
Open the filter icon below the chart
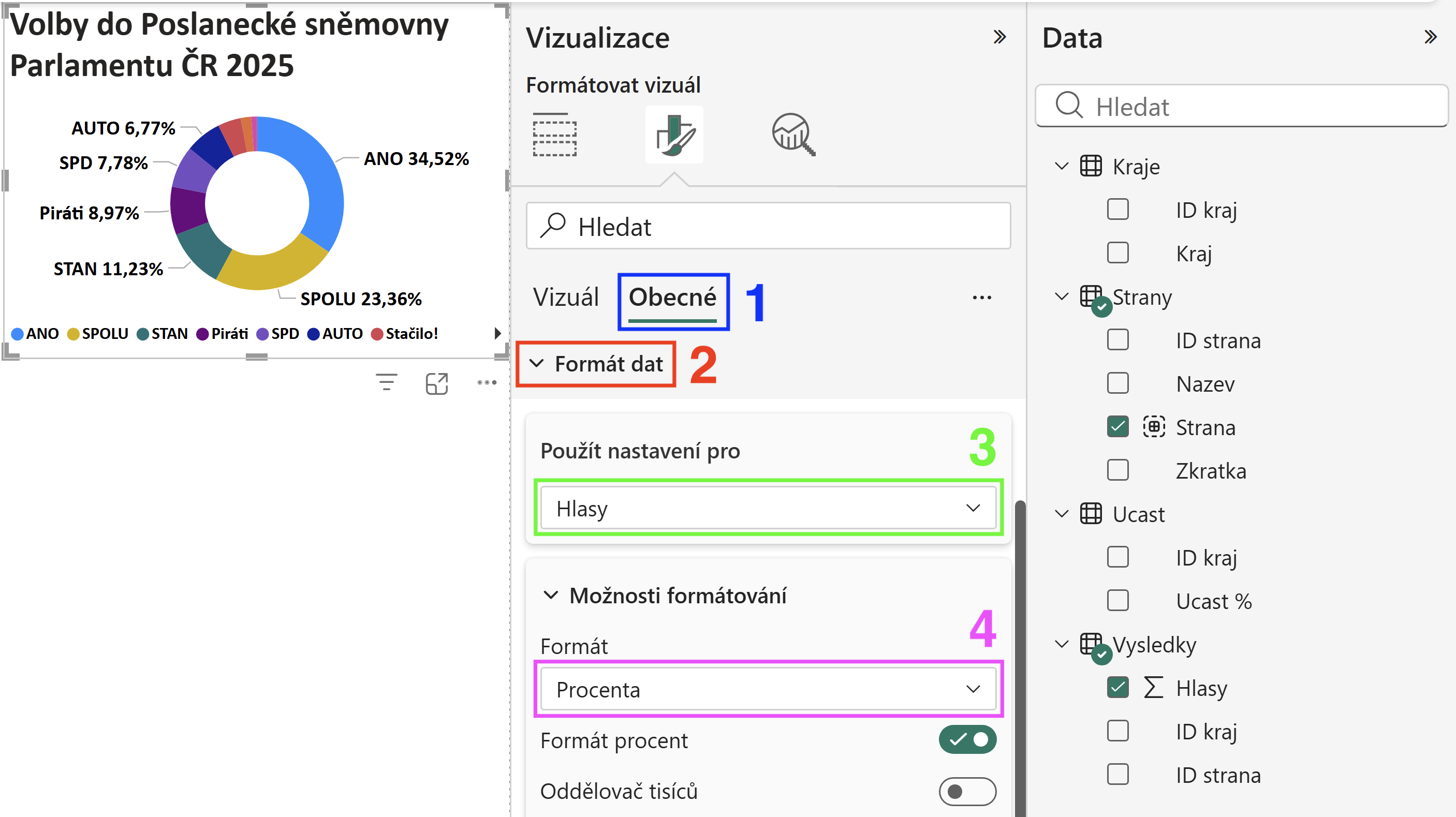coord(387,382)
